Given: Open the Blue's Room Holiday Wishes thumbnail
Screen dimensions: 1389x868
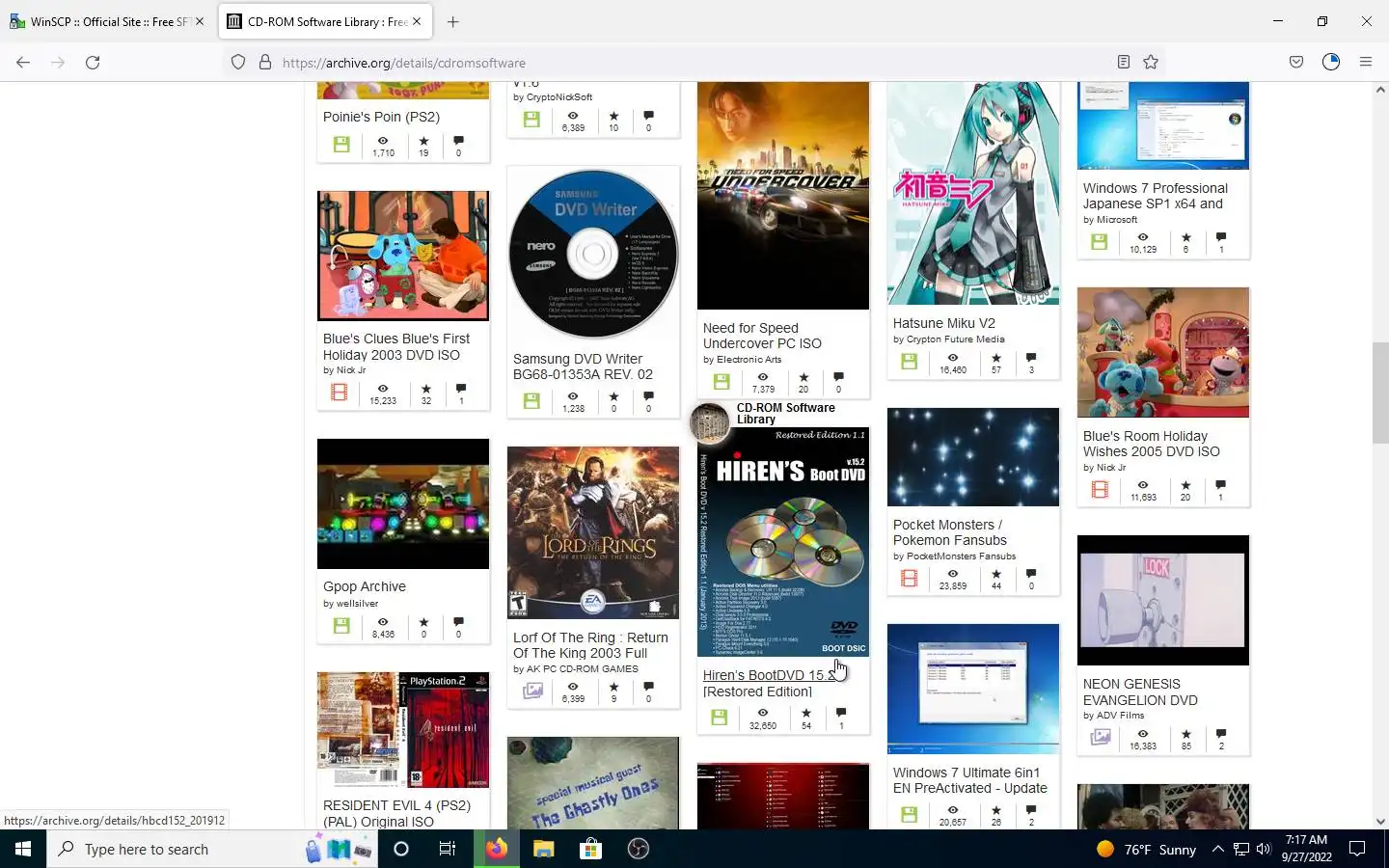Looking at the screenshot, I should tap(1163, 352).
